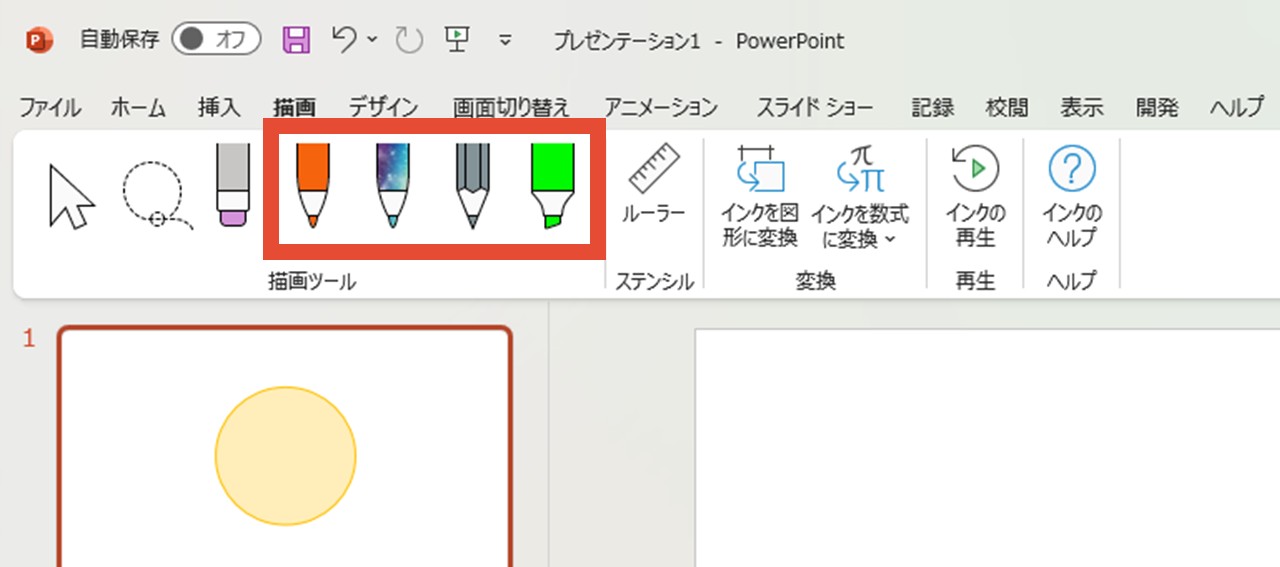
Task: Select the green highlighter
Action: click(552, 186)
